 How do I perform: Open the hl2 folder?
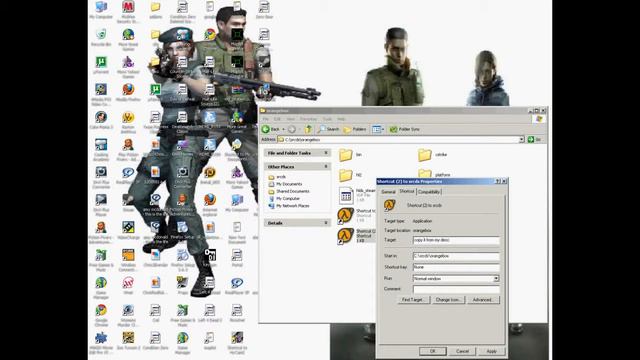(x=346, y=175)
